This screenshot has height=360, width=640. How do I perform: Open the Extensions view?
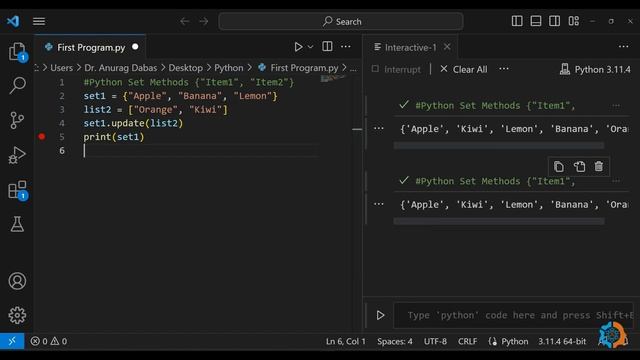point(17,190)
